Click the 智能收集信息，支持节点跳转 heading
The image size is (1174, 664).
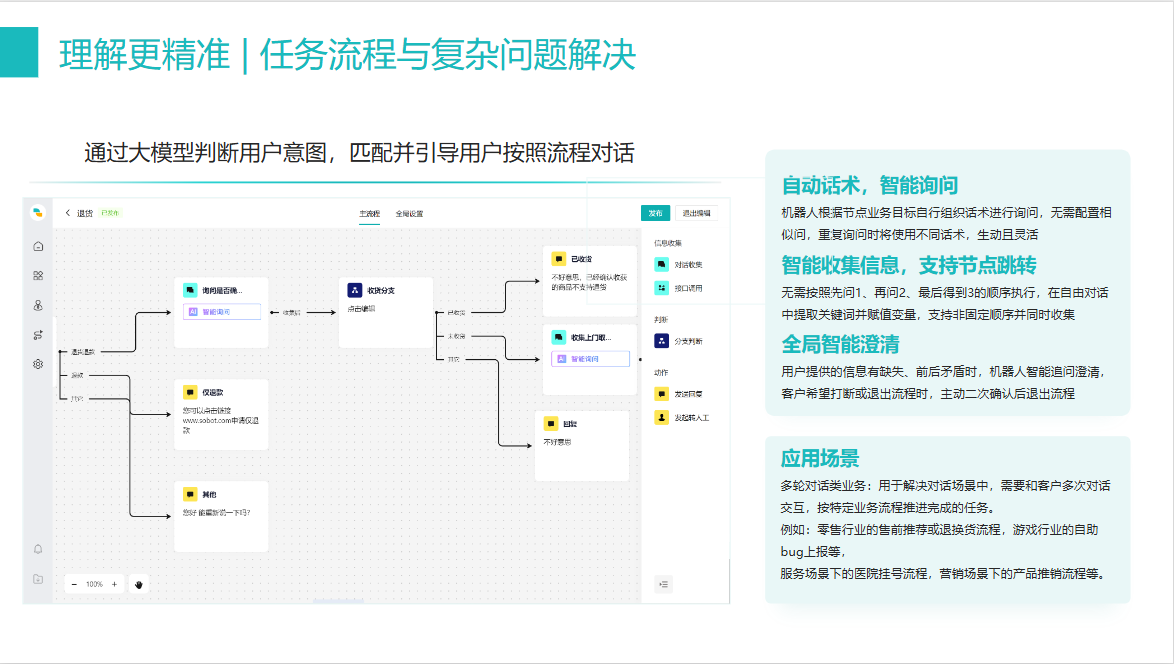coord(908,265)
